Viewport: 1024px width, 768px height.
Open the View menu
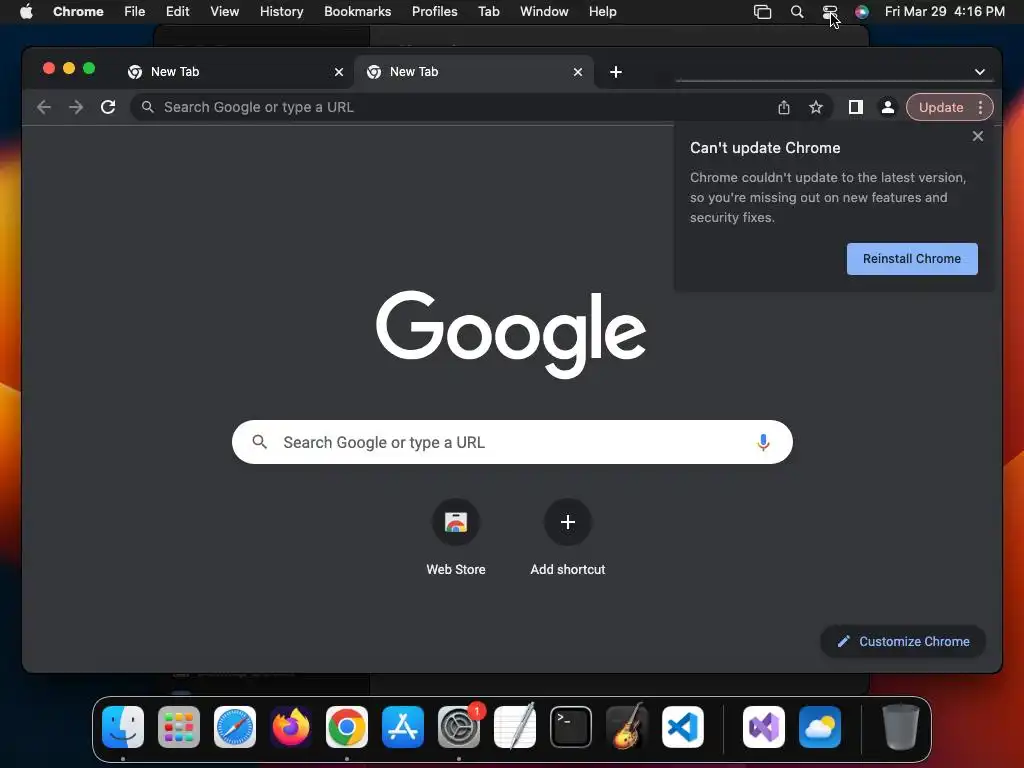coord(225,12)
